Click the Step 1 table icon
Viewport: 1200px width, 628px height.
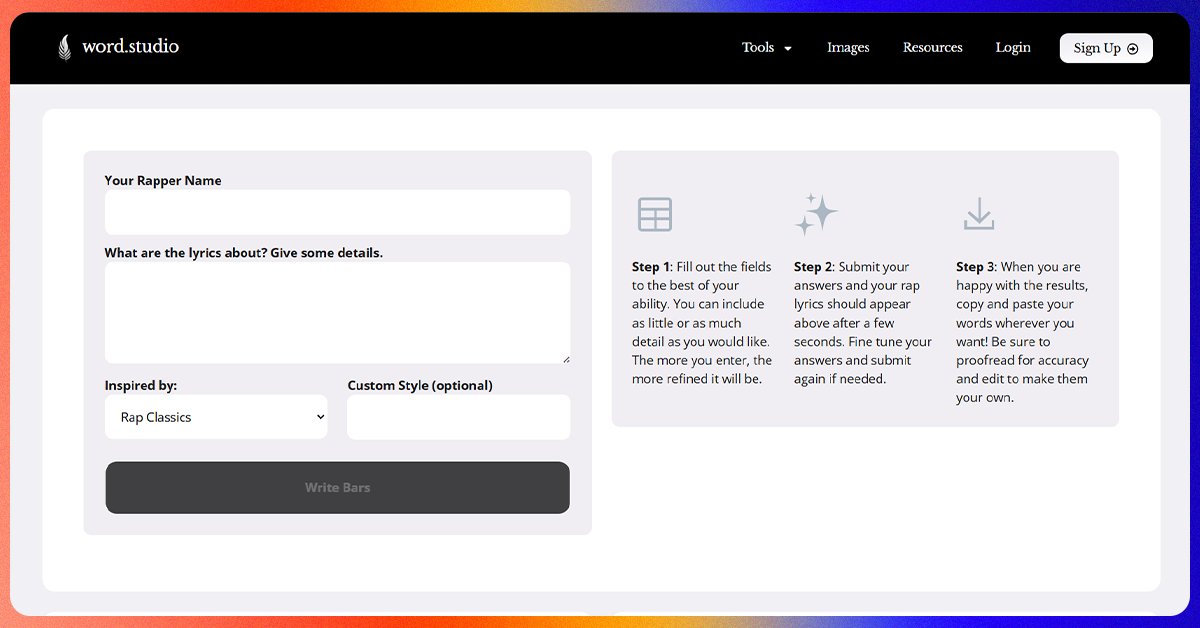pos(655,214)
